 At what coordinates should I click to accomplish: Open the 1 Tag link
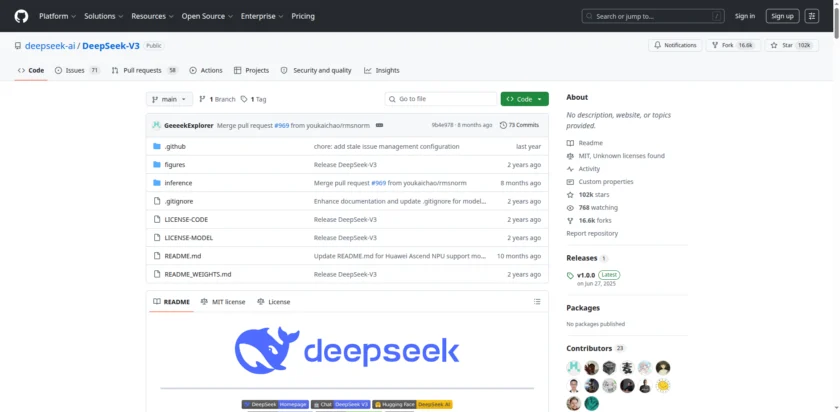(253, 99)
